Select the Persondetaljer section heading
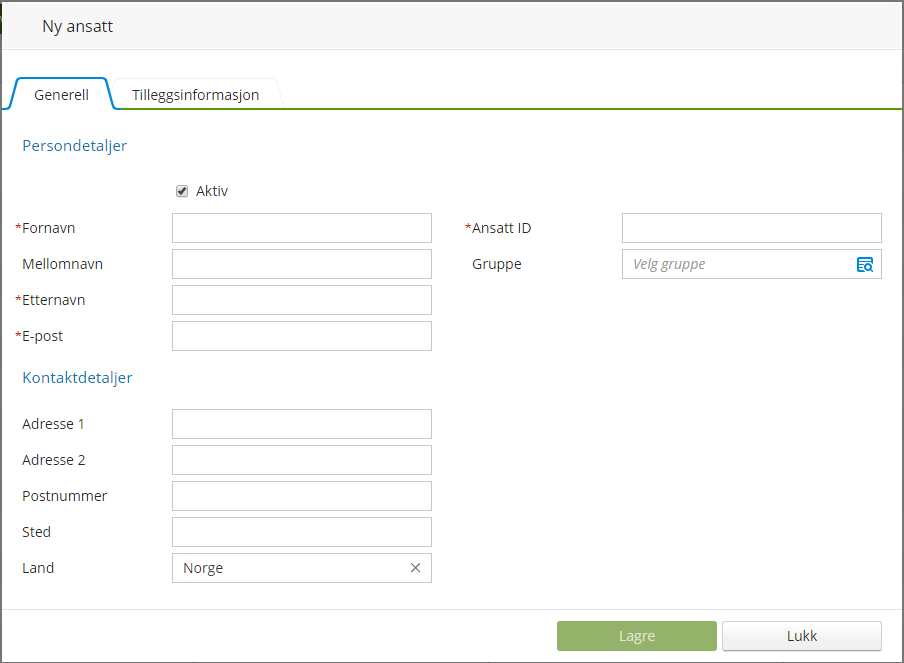904x663 pixels. (74, 146)
